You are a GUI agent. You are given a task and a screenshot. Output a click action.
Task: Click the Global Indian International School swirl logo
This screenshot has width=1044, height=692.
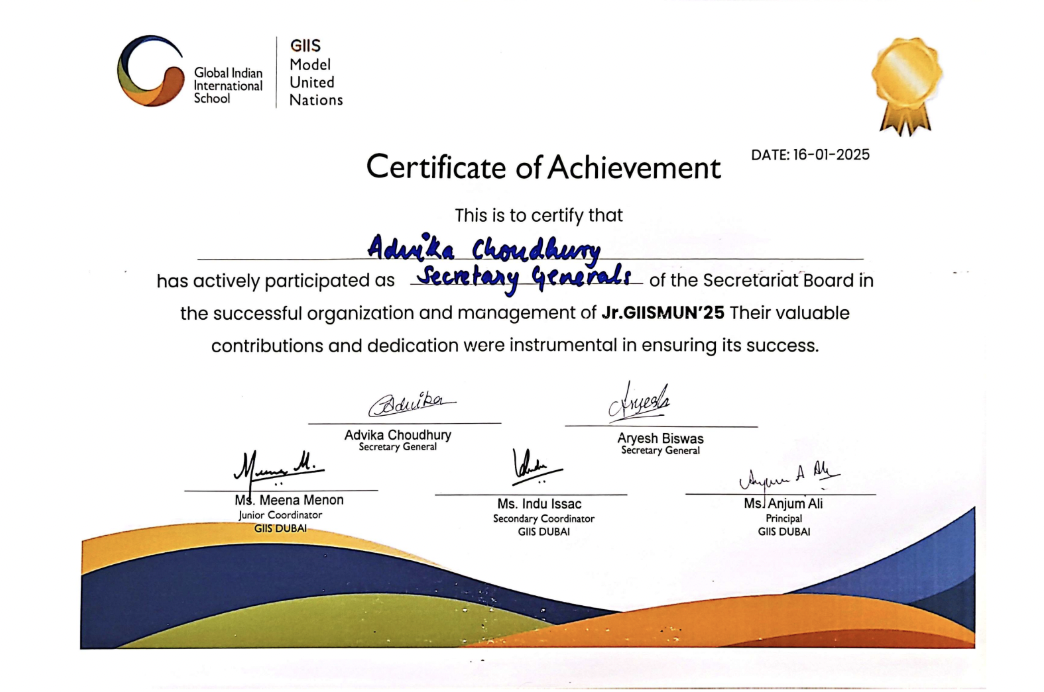tap(150, 71)
